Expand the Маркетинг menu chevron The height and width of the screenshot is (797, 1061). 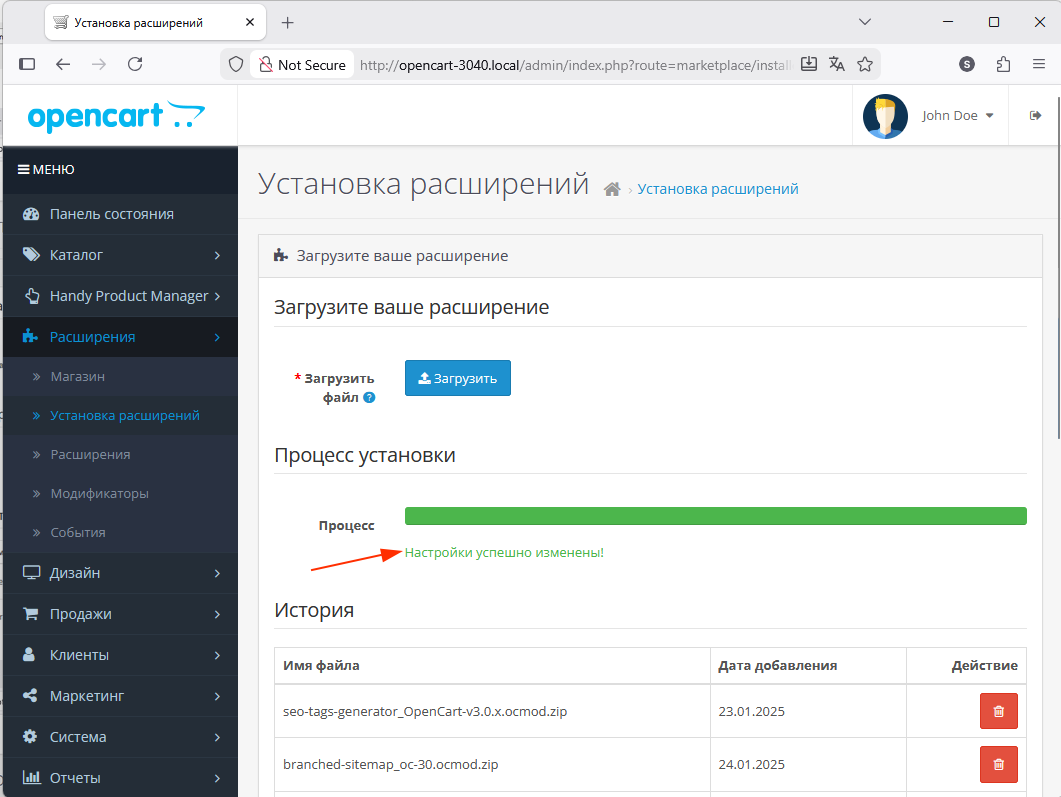click(x=217, y=696)
